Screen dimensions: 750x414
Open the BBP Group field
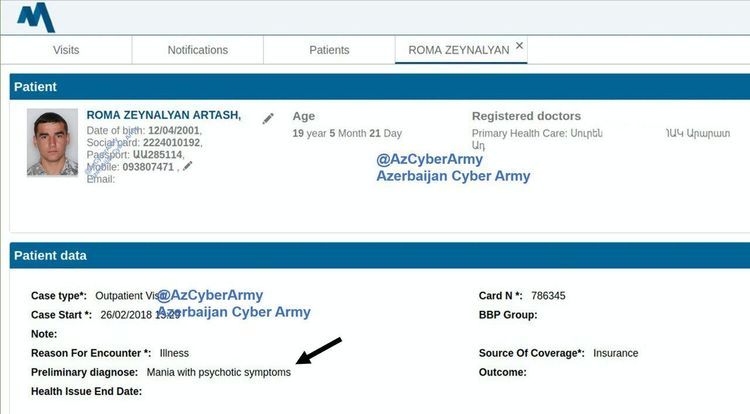coord(600,315)
